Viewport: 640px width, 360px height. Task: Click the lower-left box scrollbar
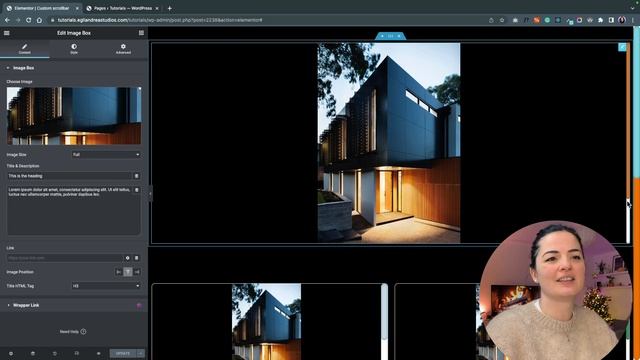[x=384, y=322]
